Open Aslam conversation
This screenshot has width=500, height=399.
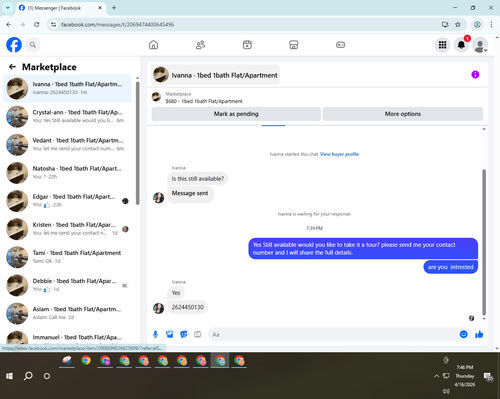(68, 313)
